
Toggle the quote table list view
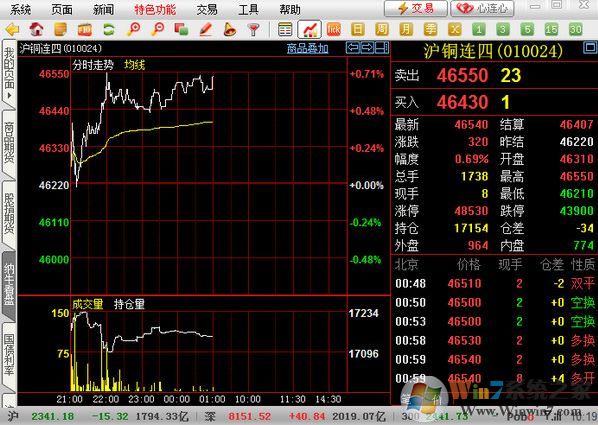[x=285, y=29]
